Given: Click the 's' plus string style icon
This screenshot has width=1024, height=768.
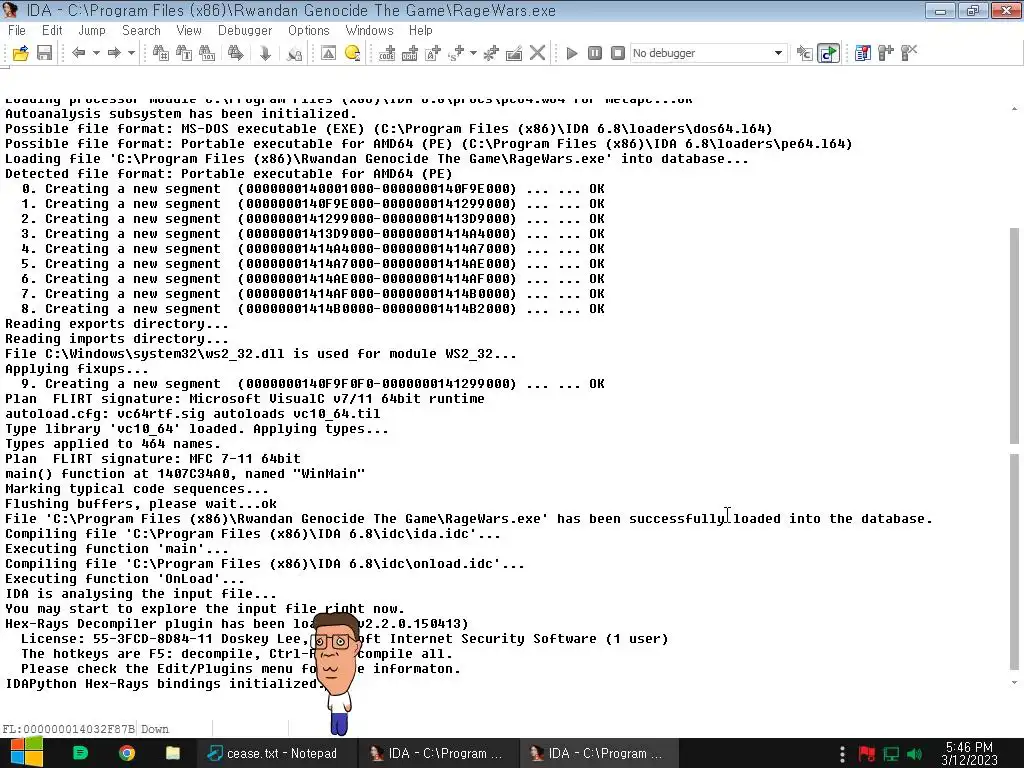Looking at the screenshot, I should tap(456, 53).
